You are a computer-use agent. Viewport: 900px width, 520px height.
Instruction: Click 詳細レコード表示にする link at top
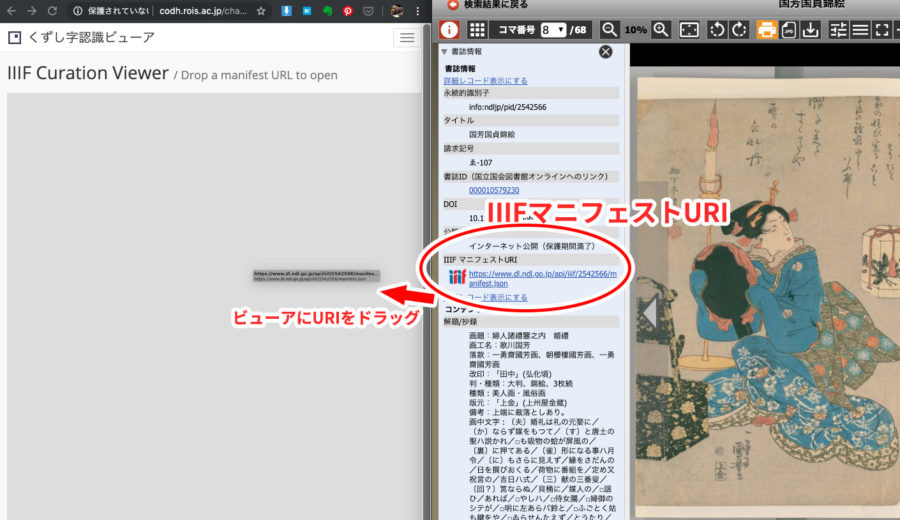pyautogui.click(x=486, y=81)
